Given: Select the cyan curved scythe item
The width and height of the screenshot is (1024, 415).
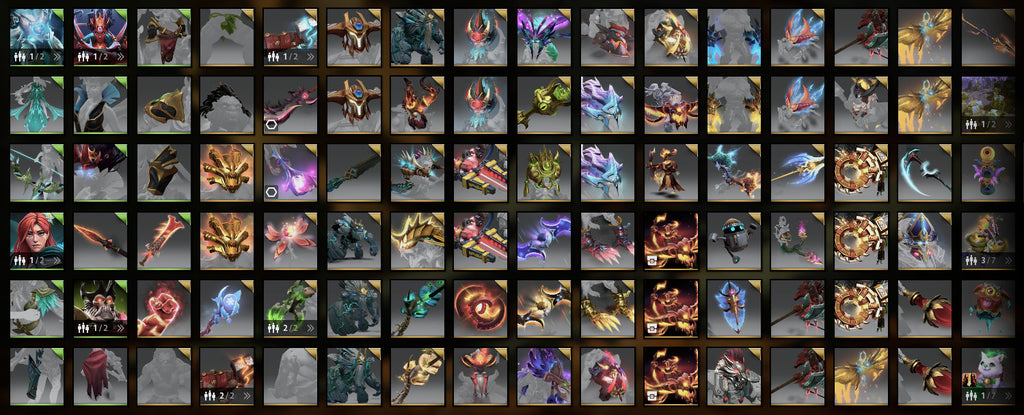Looking at the screenshot, I should coord(924,173).
